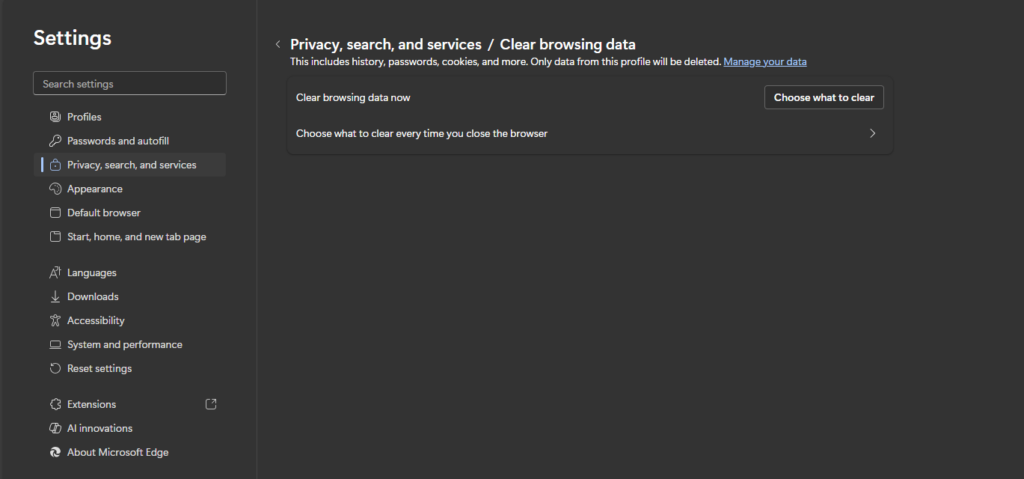Click the Languages icon in sidebar

(x=56, y=273)
